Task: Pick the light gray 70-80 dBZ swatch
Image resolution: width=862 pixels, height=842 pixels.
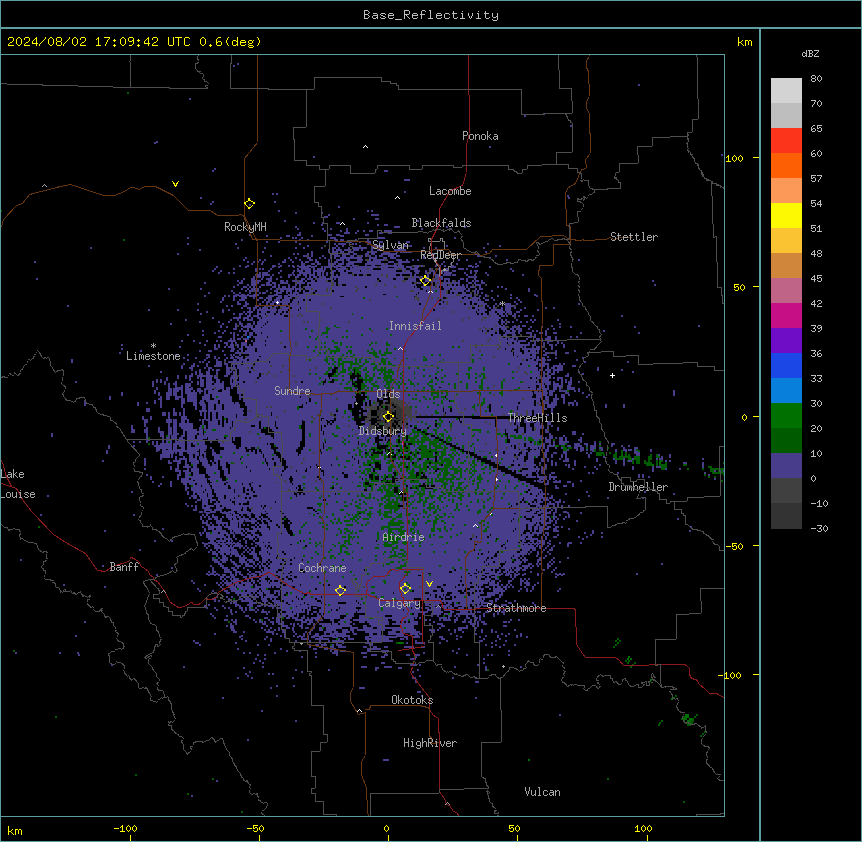Action: tap(786, 91)
